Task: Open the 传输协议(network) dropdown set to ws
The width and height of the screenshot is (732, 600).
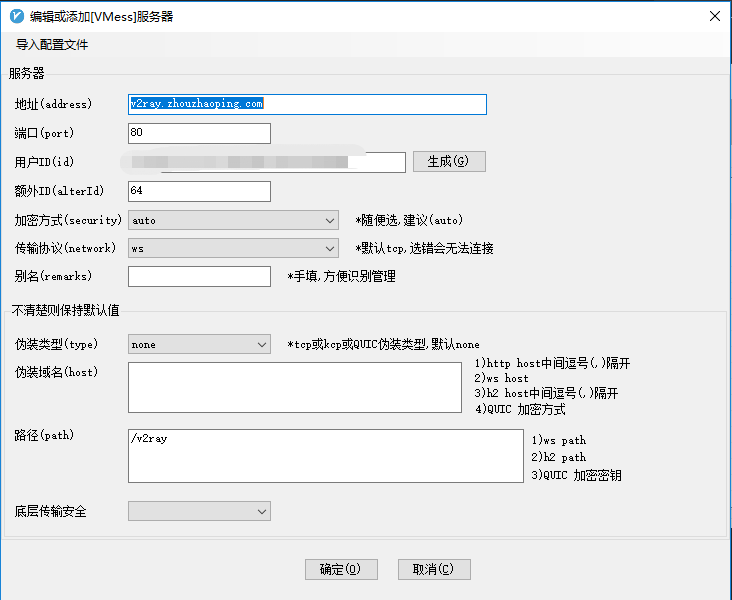Action: (x=233, y=248)
